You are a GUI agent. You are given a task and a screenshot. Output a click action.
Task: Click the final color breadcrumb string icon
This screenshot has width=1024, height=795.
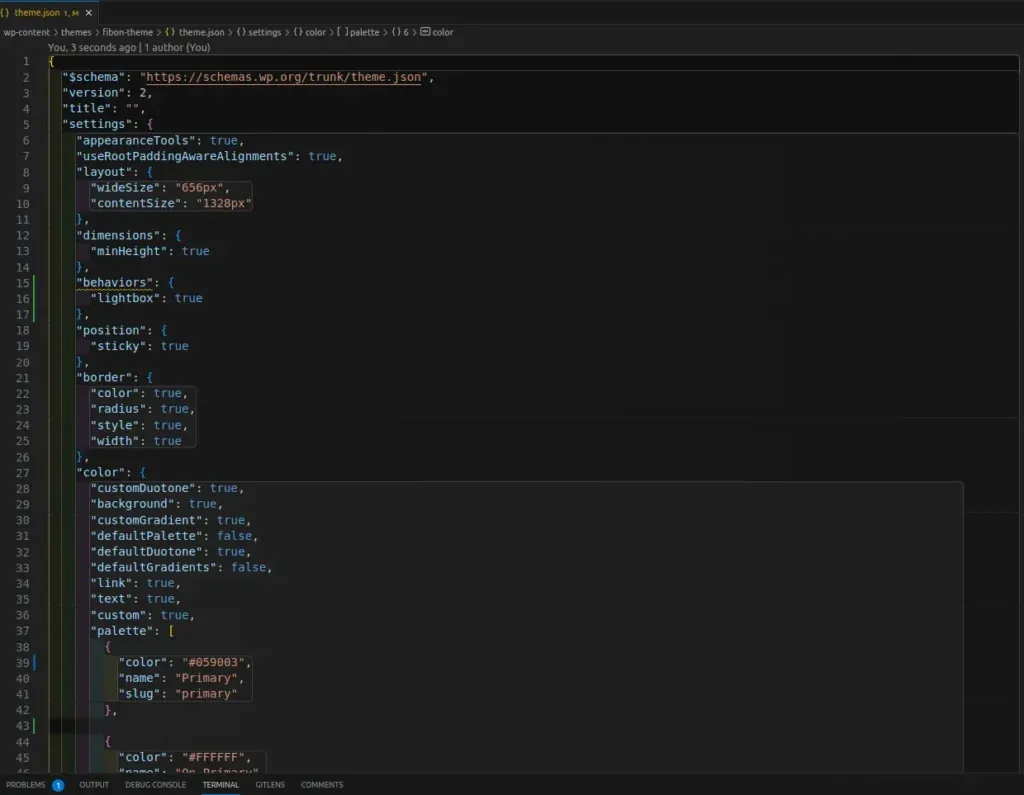point(425,31)
